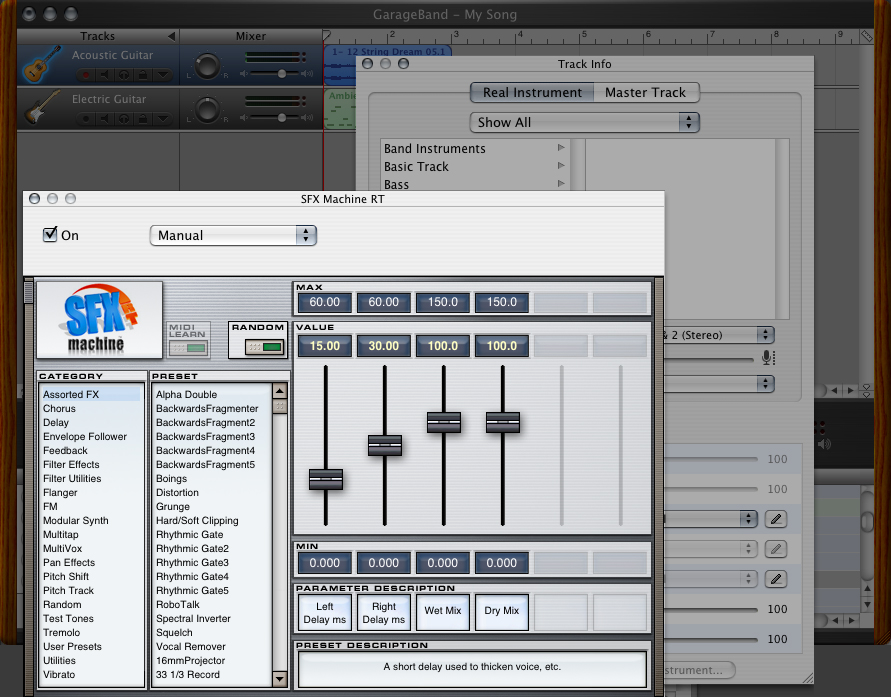Uncheck the On checkbox

tap(50, 235)
